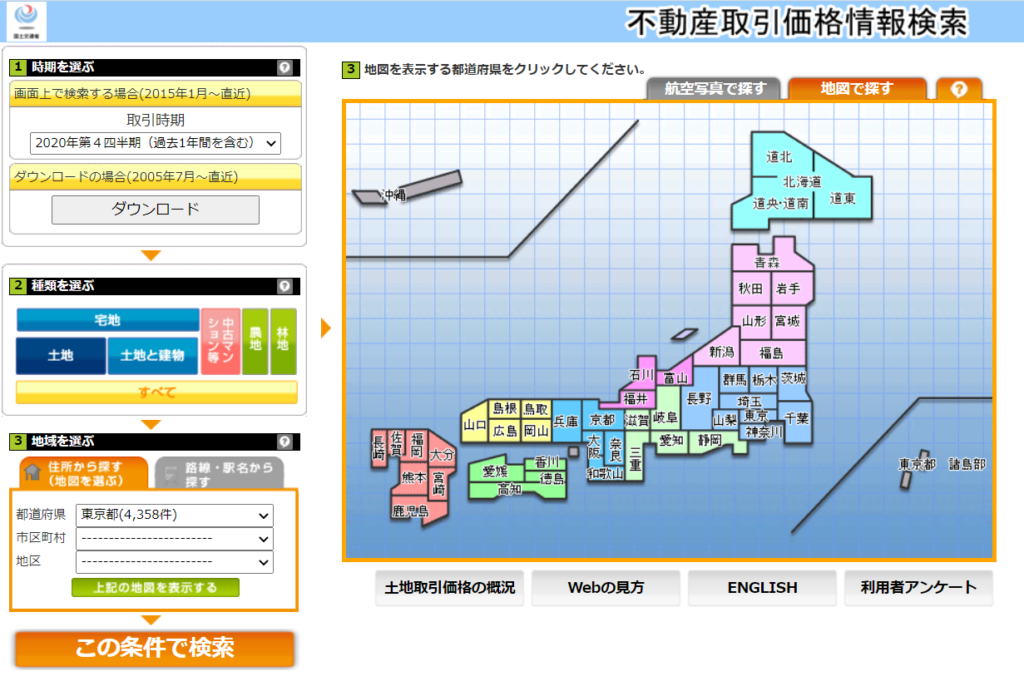Open the ENGLISH version link

[762, 588]
